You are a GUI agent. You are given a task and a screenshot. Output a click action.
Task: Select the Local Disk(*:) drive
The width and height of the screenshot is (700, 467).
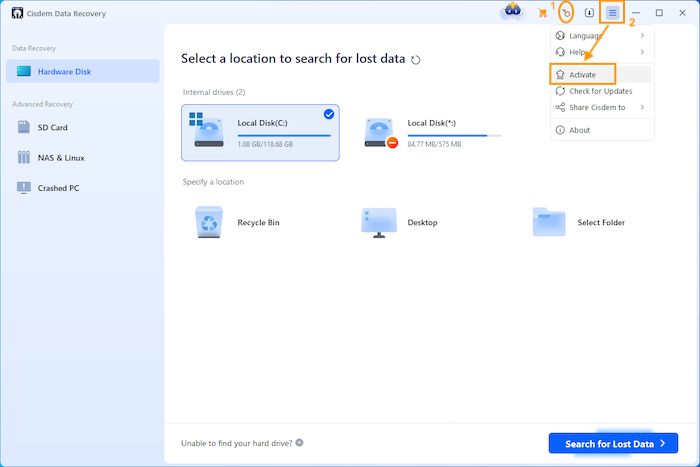[x=430, y=132]
